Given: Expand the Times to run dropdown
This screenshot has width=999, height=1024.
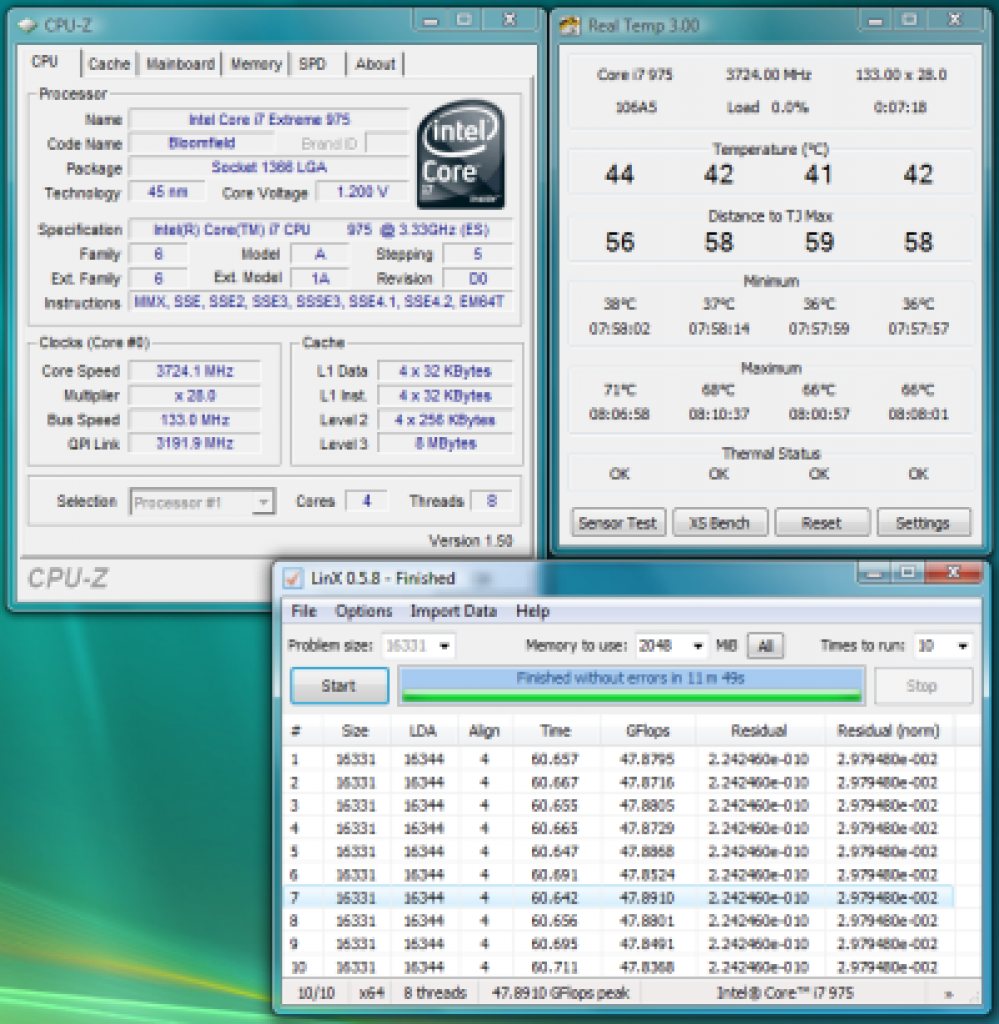Looking at the screenshot, I should 962,646.
